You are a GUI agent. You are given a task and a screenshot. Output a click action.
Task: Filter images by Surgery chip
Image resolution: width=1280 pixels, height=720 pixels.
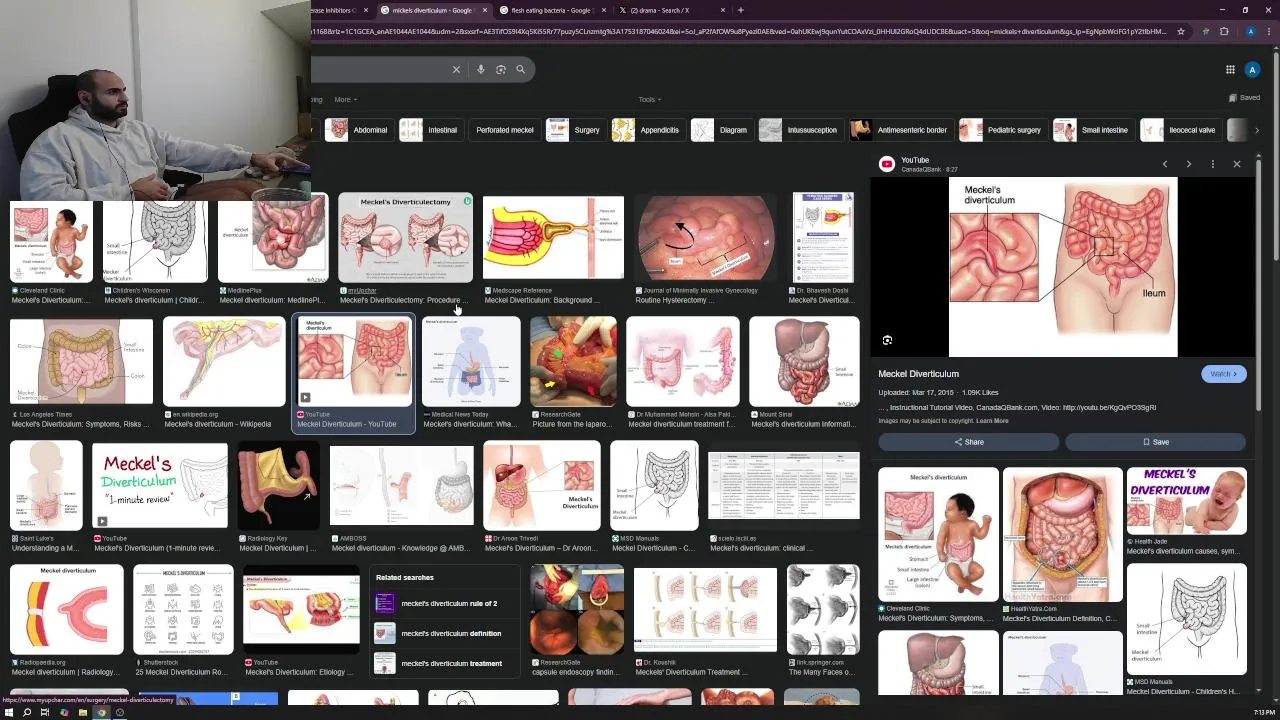pyautogui.click(x=575, y=130)
